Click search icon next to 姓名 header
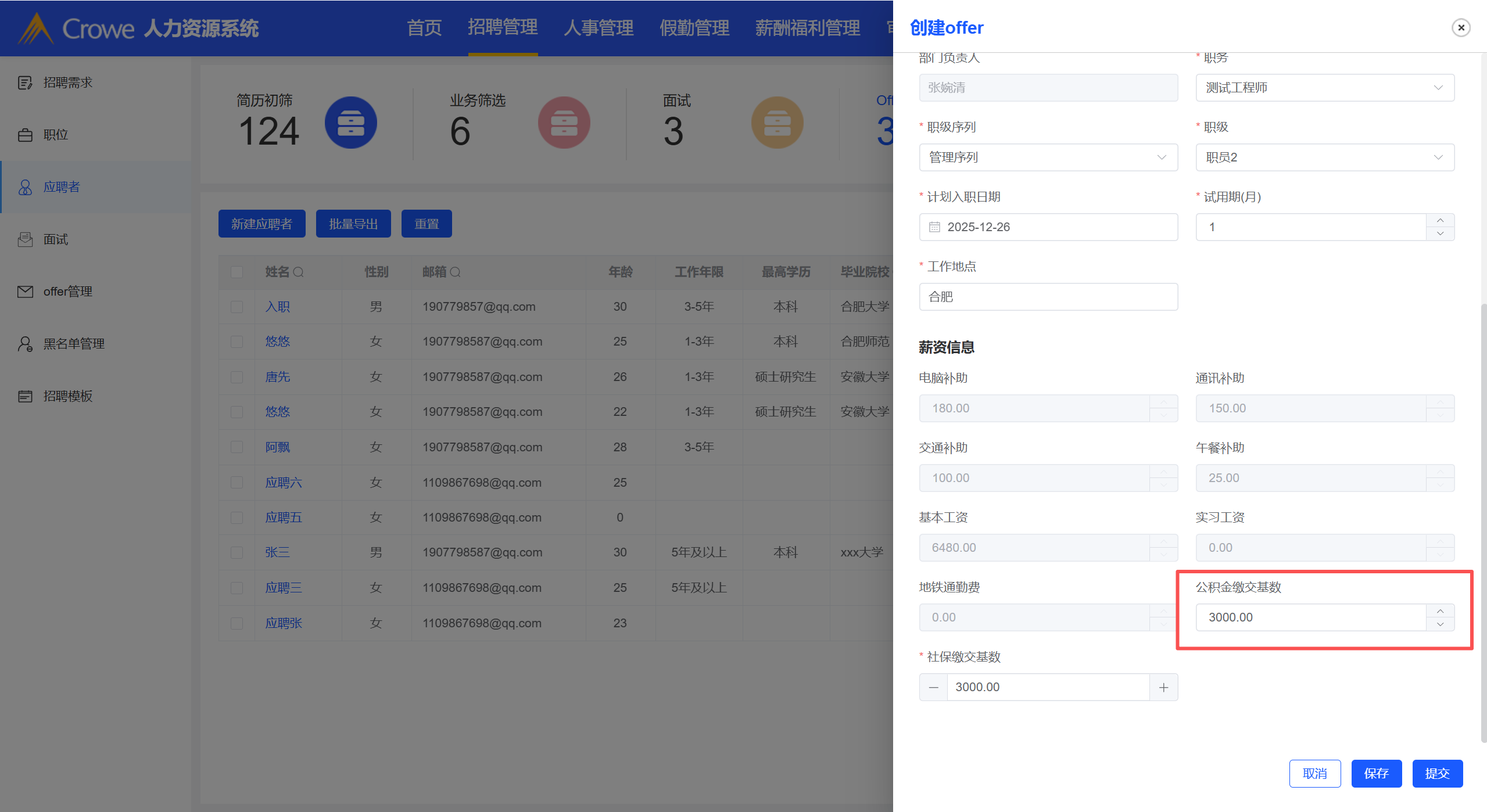 [299, 272]
